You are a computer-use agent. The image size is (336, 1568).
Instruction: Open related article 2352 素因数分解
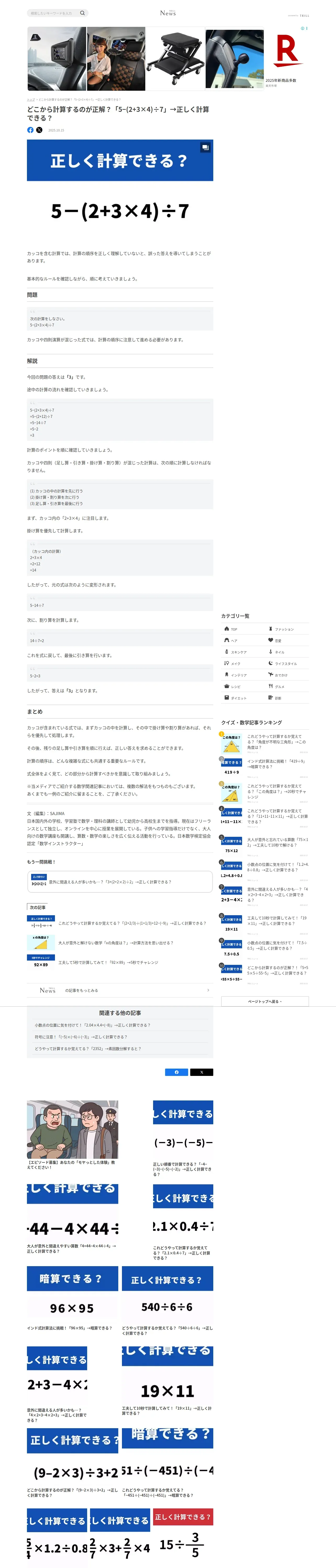pos(88,1048)
